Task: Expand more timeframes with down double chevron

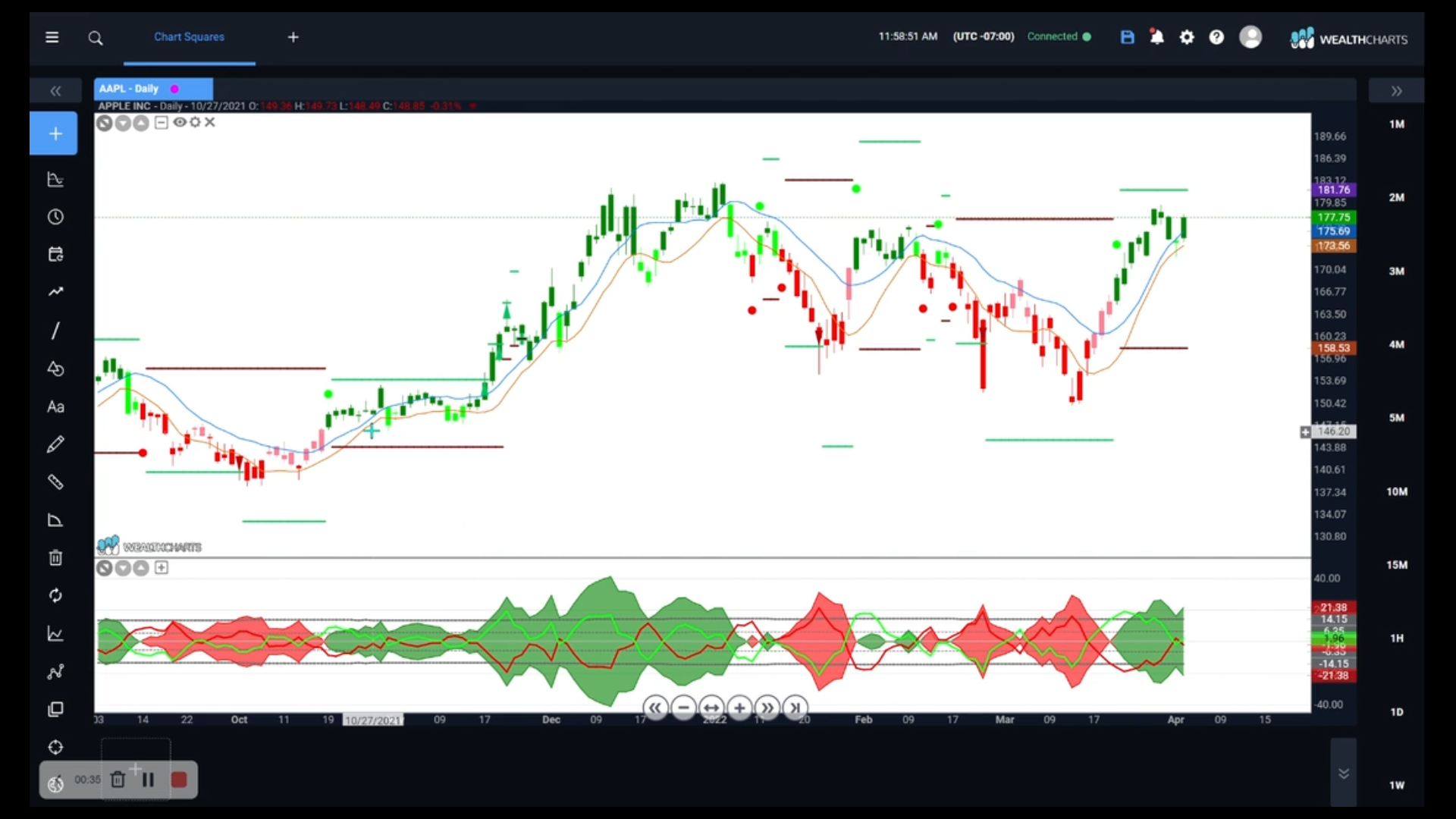Action: click(x=1343, y=773)
